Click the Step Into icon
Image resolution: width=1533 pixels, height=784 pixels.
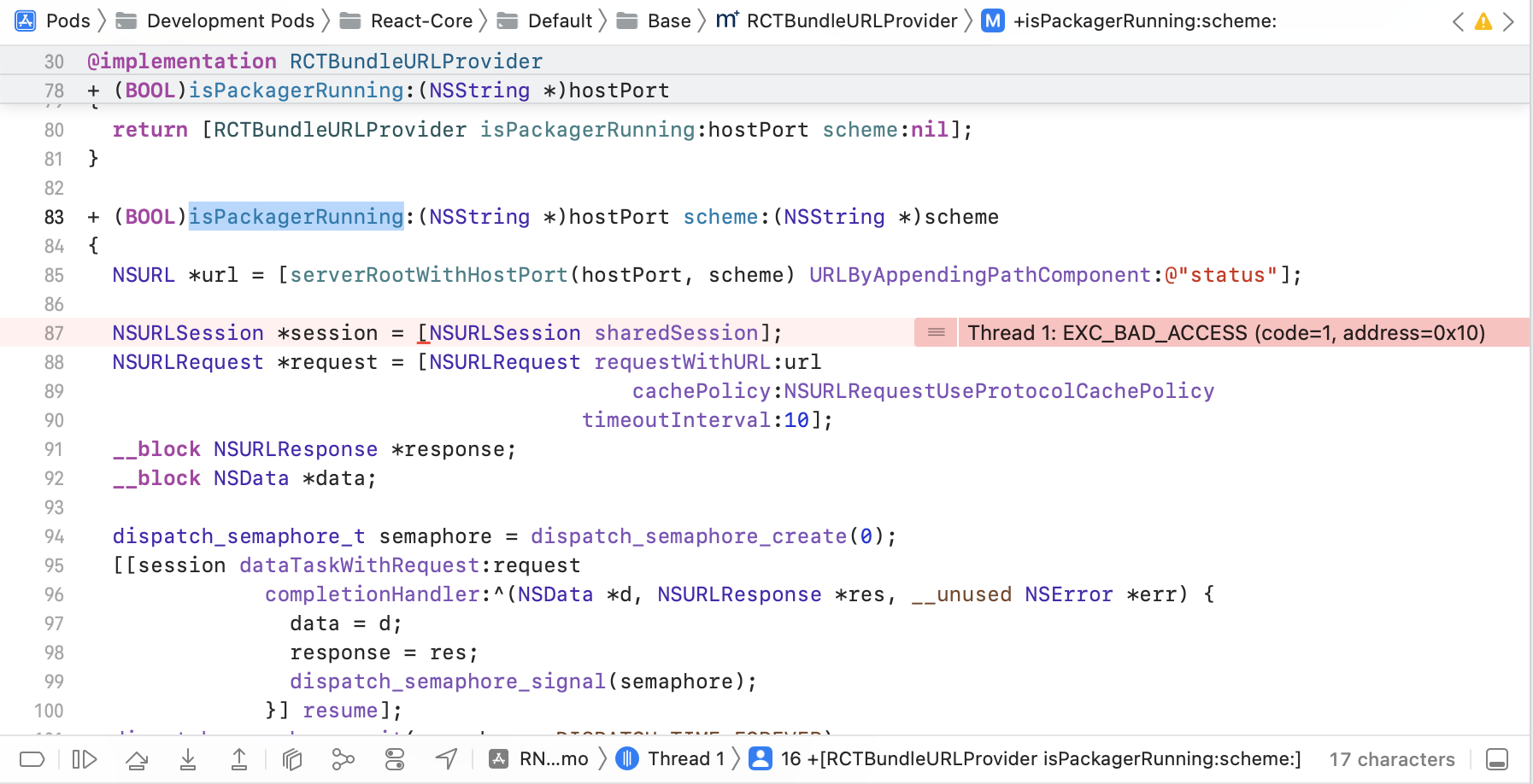tap(188, 758)
